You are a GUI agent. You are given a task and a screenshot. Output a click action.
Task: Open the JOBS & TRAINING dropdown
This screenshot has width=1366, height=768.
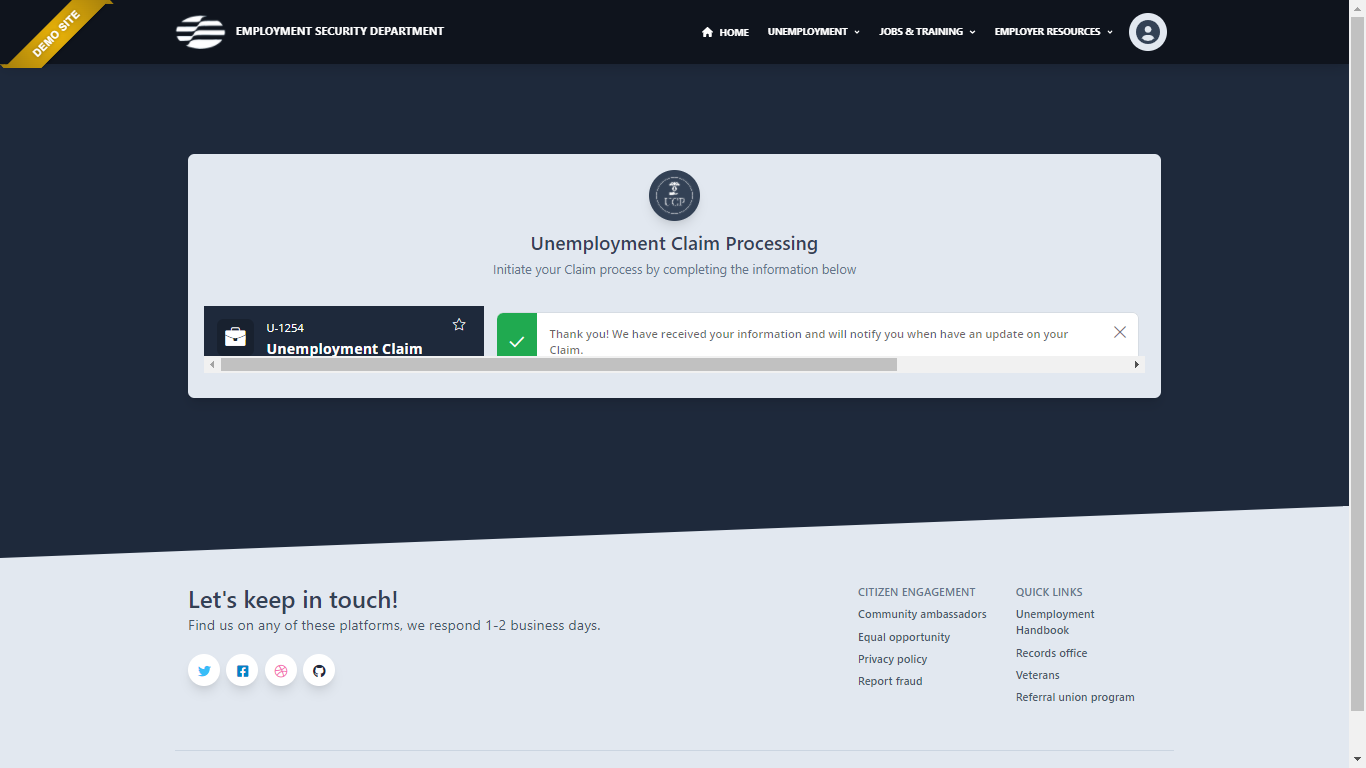926,31
